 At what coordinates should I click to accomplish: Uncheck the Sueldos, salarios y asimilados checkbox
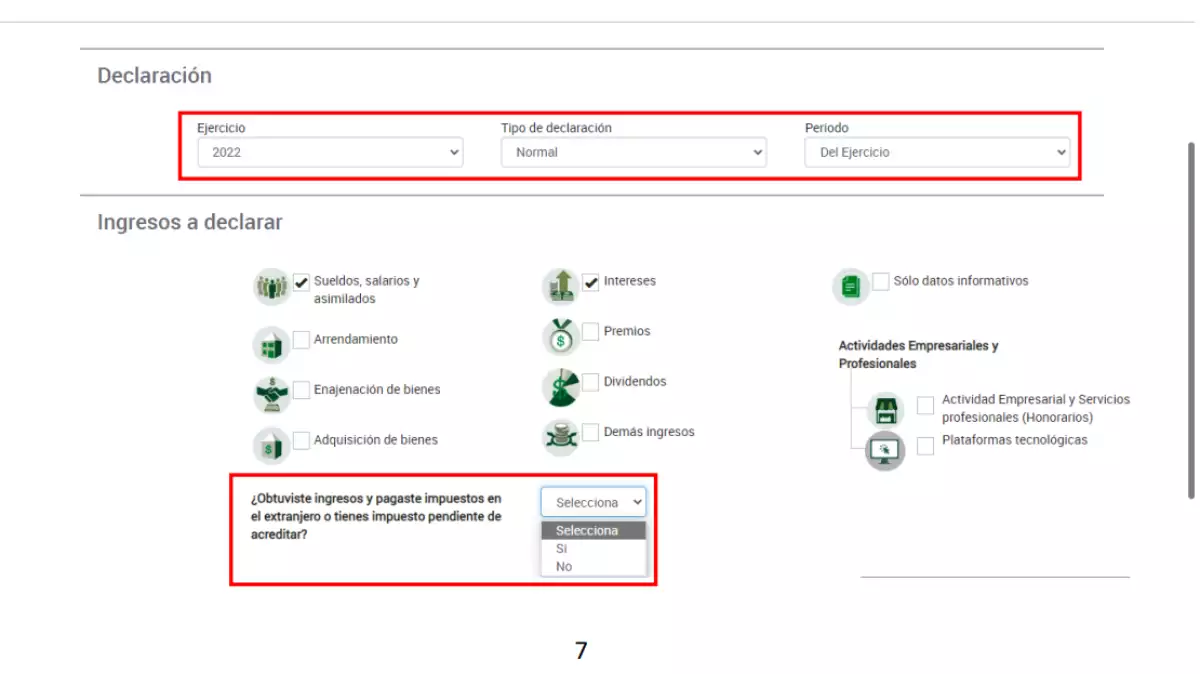(x=301, y=283)
